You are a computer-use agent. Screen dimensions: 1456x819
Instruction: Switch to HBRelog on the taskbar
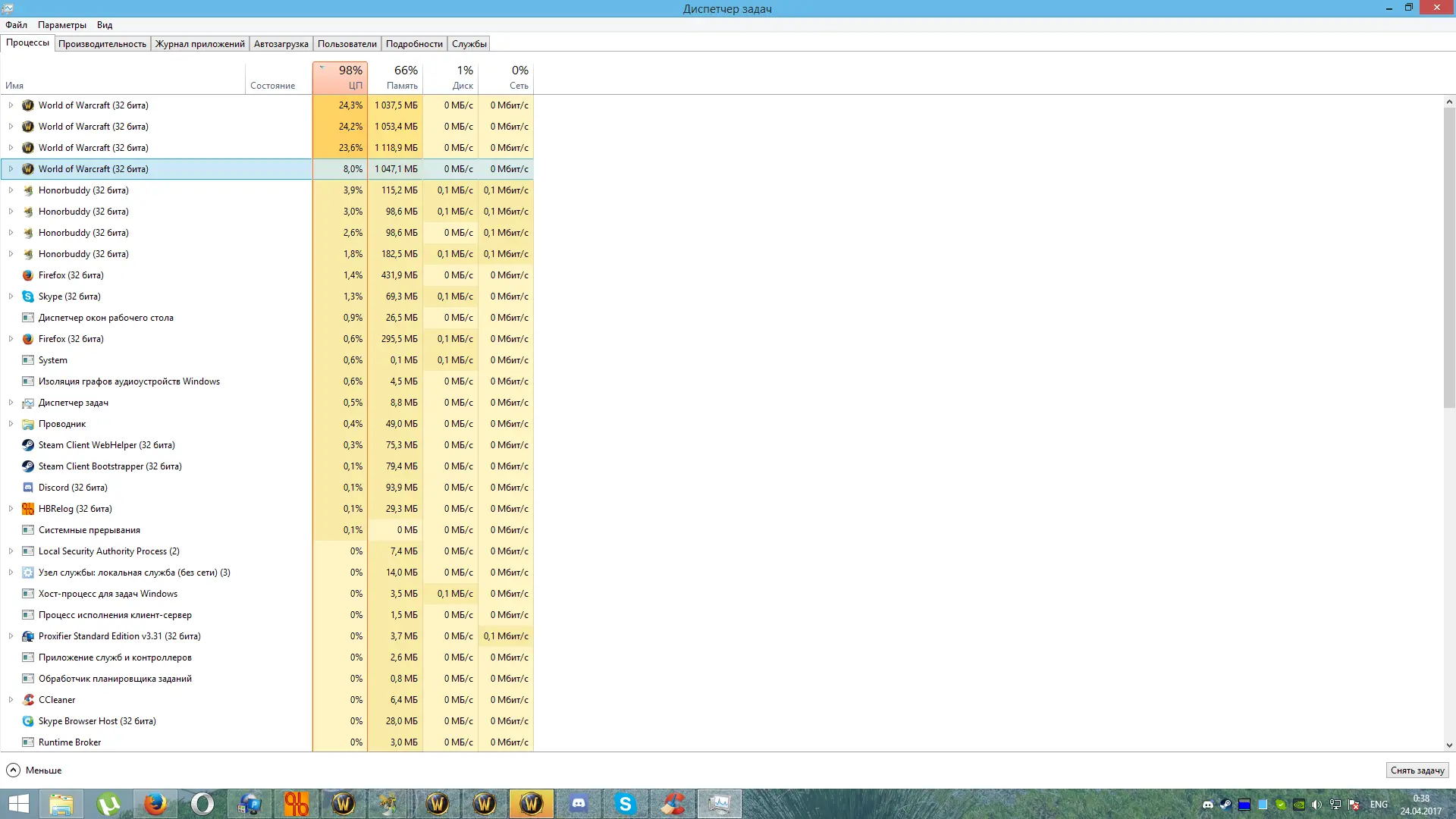297,804
